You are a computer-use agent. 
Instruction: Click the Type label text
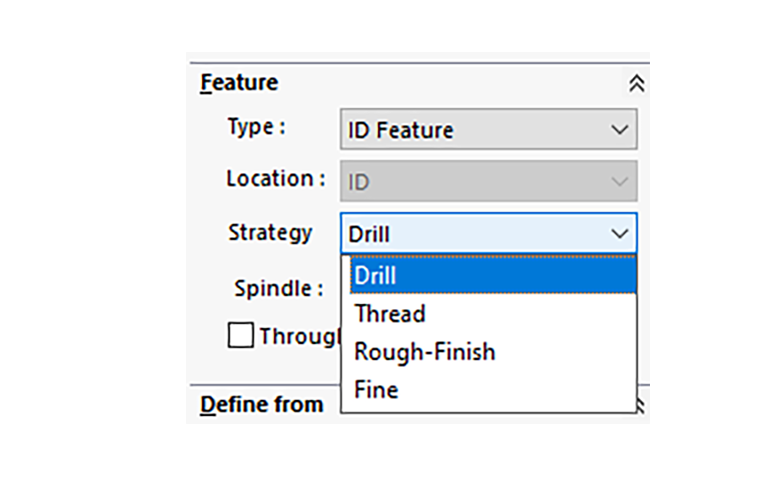pos(256,128)
